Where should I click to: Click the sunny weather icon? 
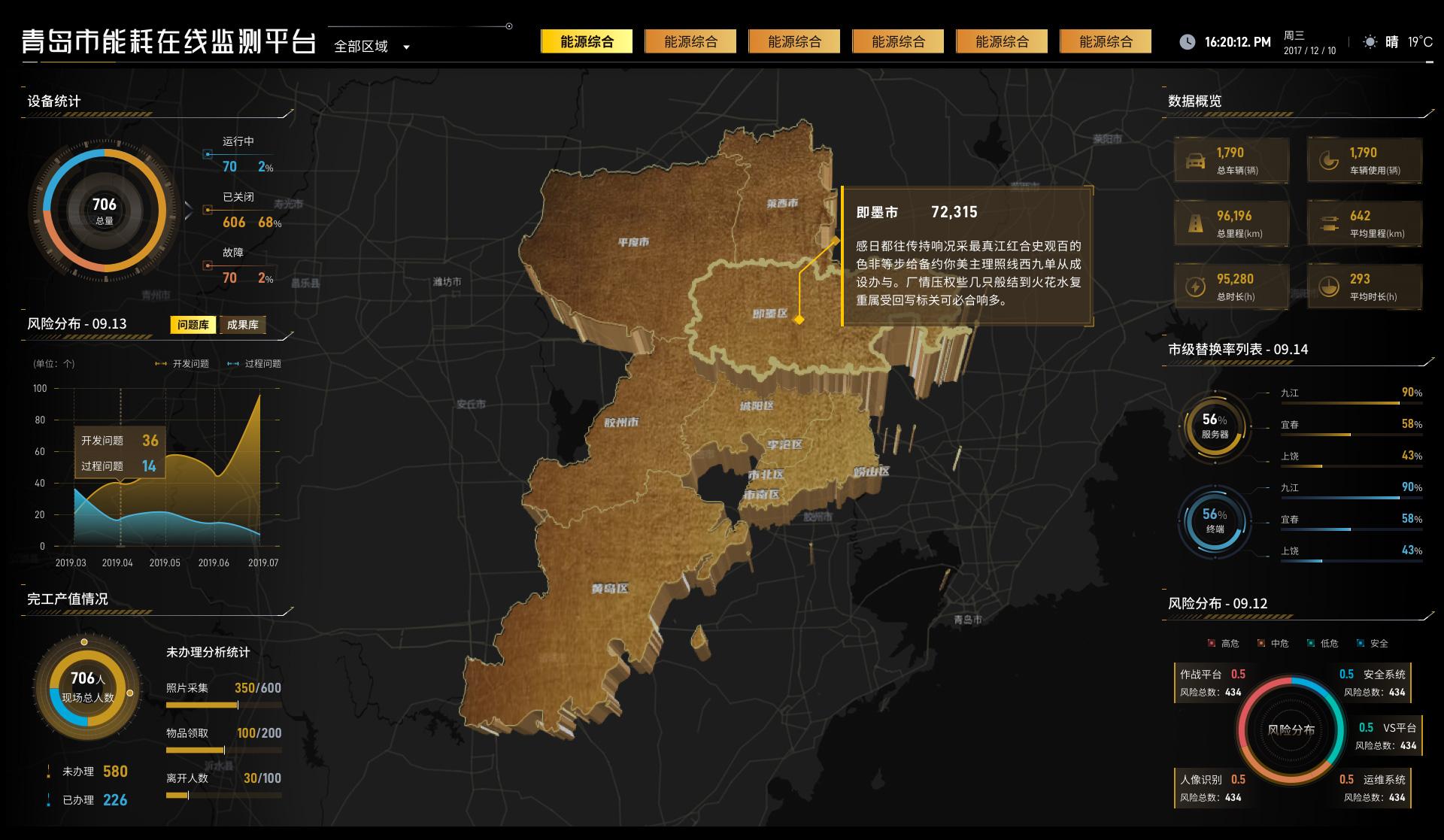click(1370, 42)
